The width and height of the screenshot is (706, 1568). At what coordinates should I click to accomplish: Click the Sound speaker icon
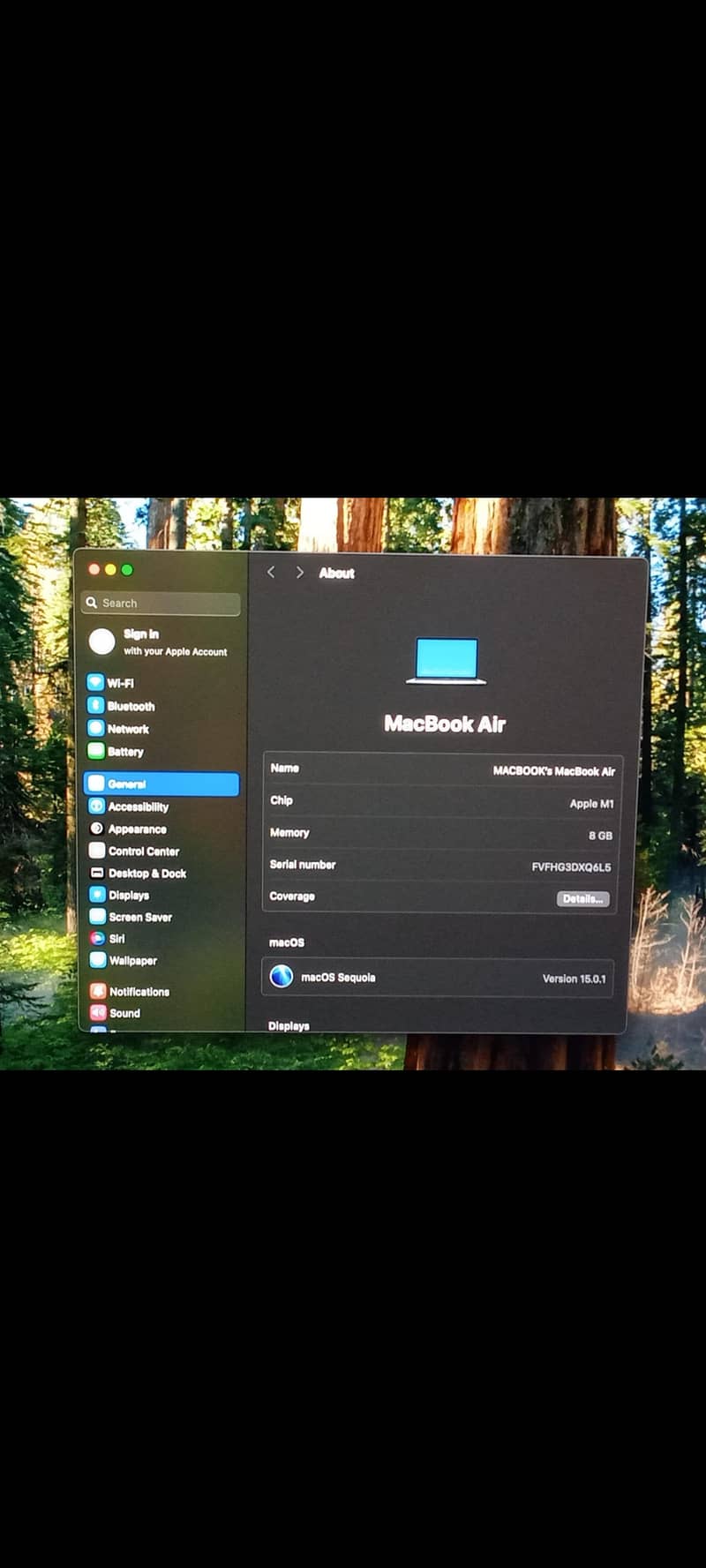click(98, 1012)
